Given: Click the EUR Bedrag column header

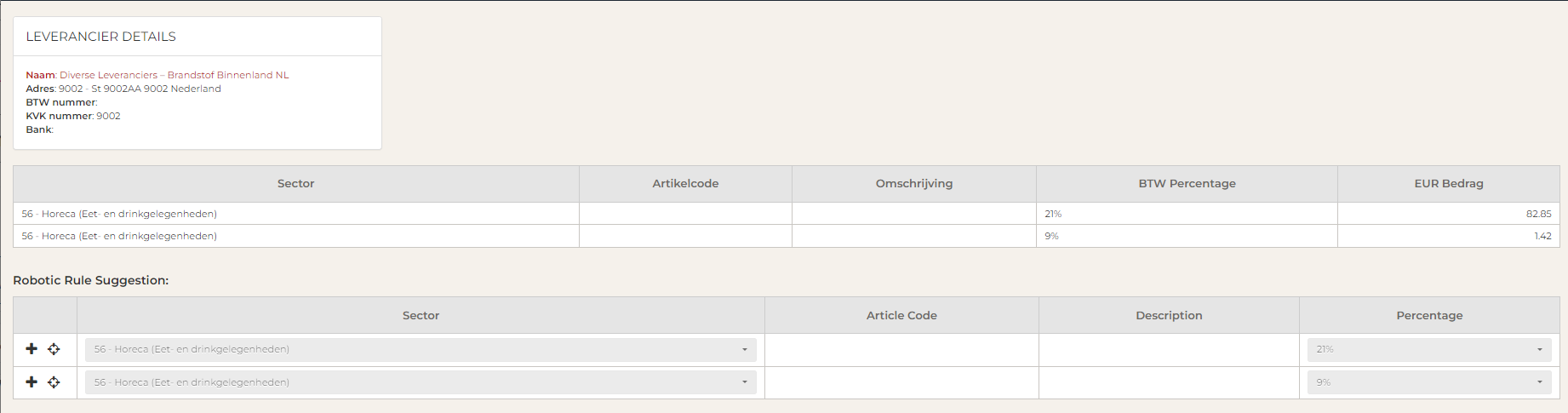Looking at the screenshot, I should 1448,183.
